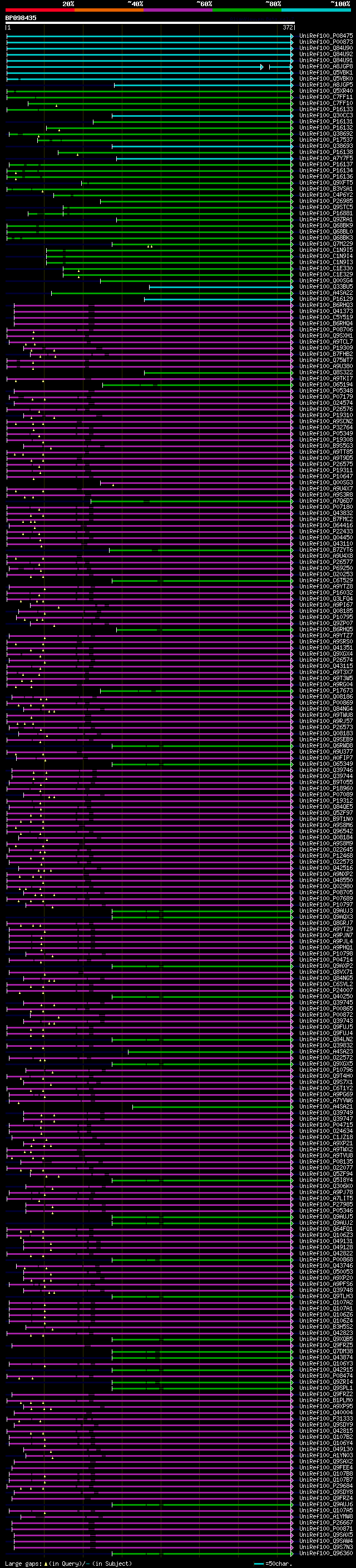The width and height of the screenshot is (356, 1568).
Task: Select the UniRef100_P26577 label
Action: coord(325,562)
